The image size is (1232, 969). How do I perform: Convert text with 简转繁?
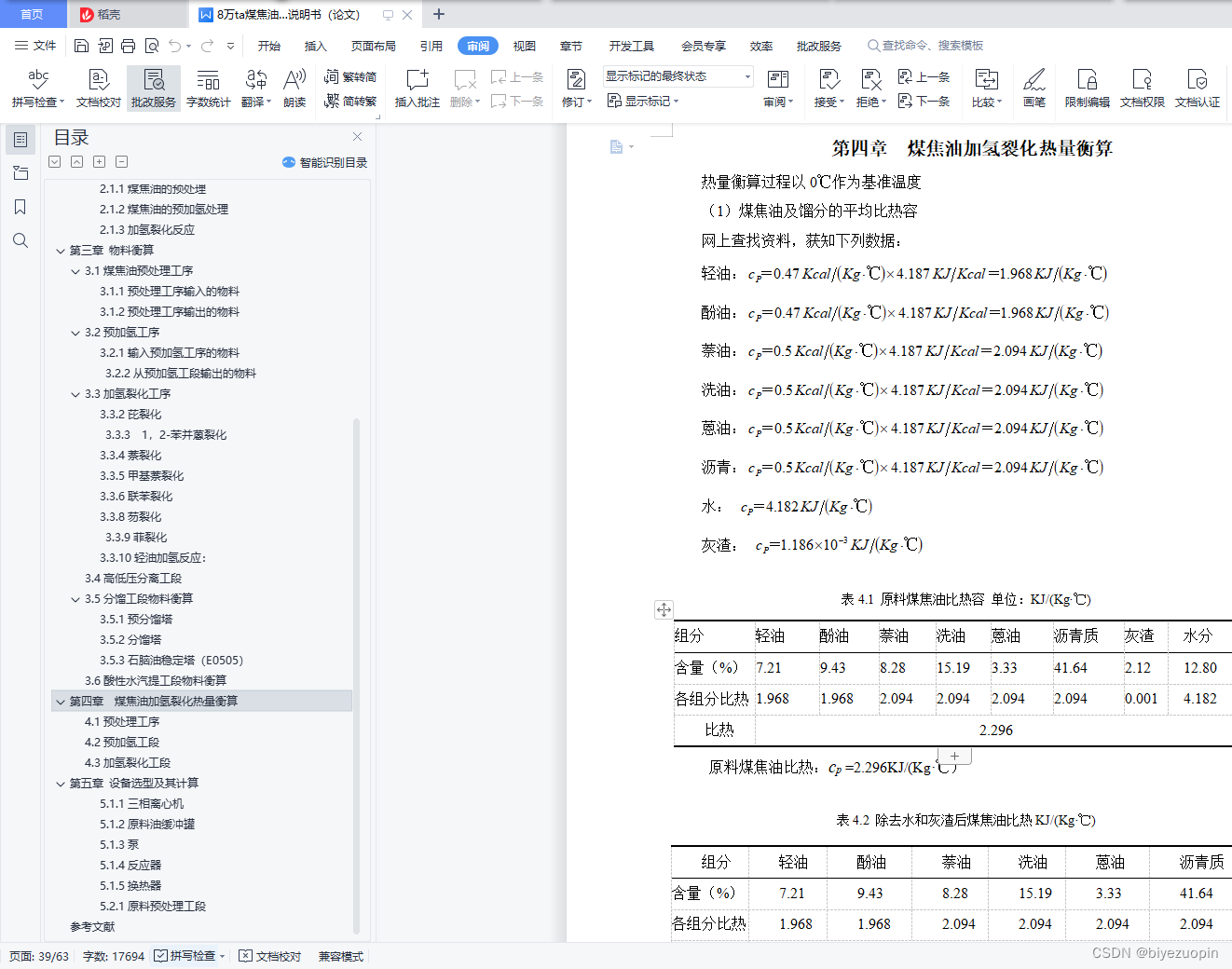[x=350, y=101]
